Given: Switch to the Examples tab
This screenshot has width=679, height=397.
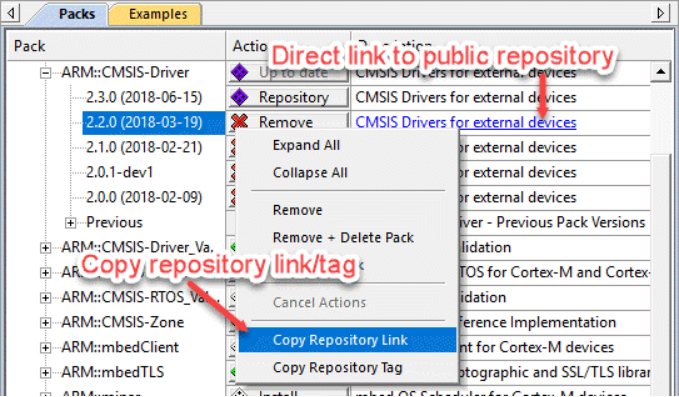Looking at the screenshot, I should pyautogui.click(x=158, y=14).
